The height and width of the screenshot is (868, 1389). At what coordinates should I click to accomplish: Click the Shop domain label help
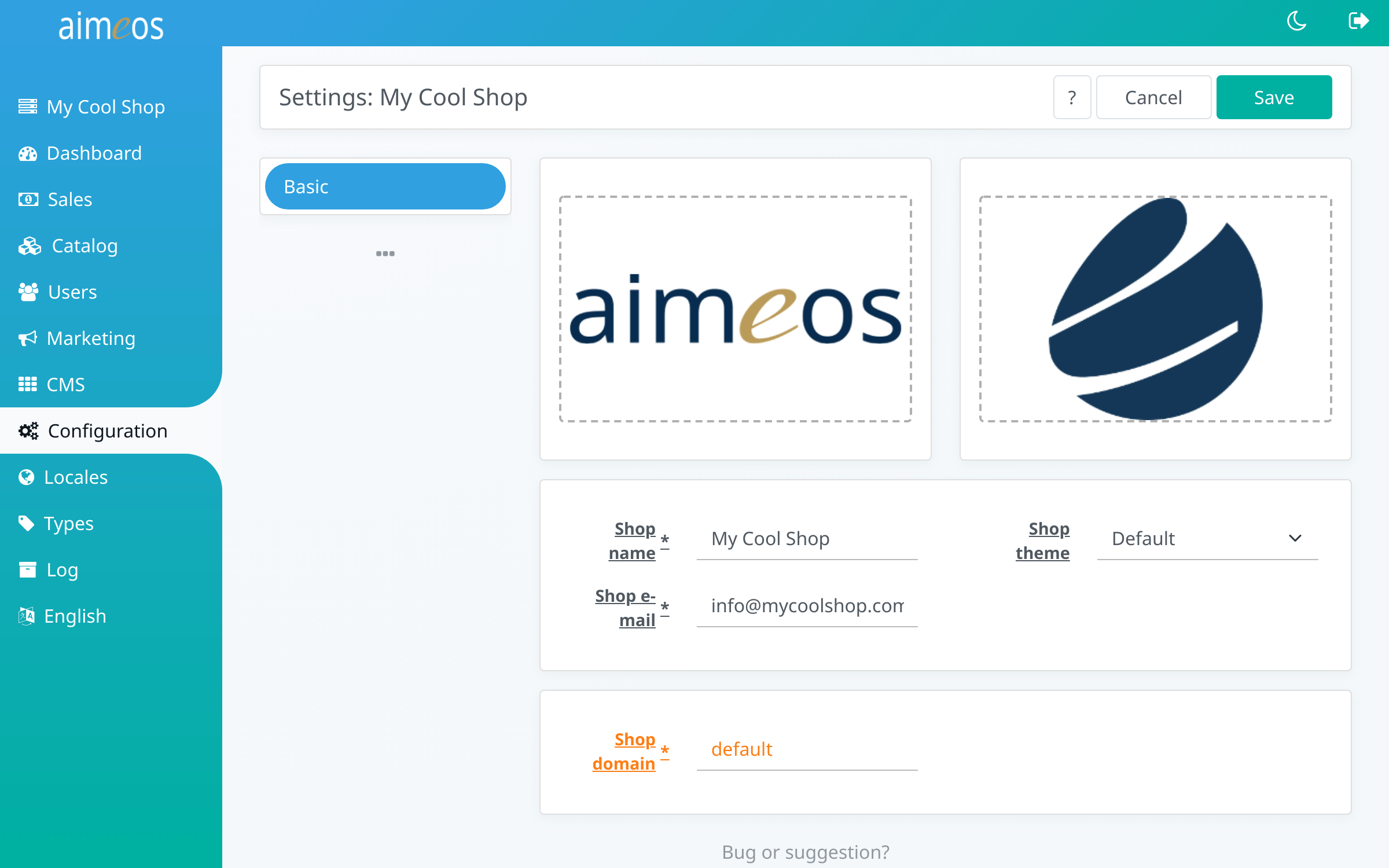(624, 751)
